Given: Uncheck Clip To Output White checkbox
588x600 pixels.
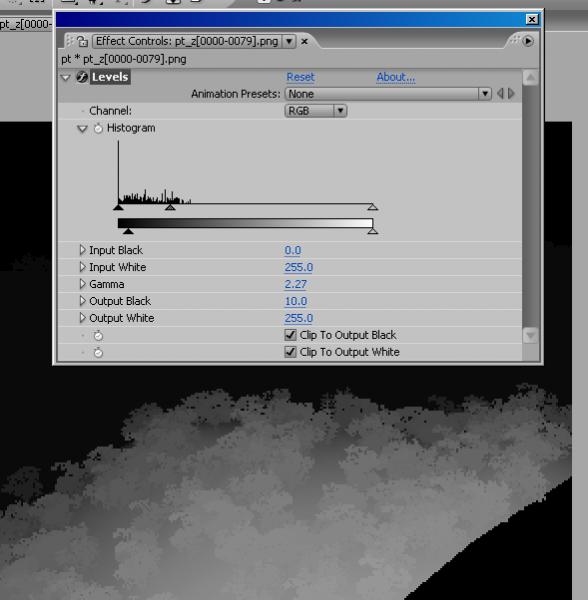Looking at the screenshot, I should [290, 352].
